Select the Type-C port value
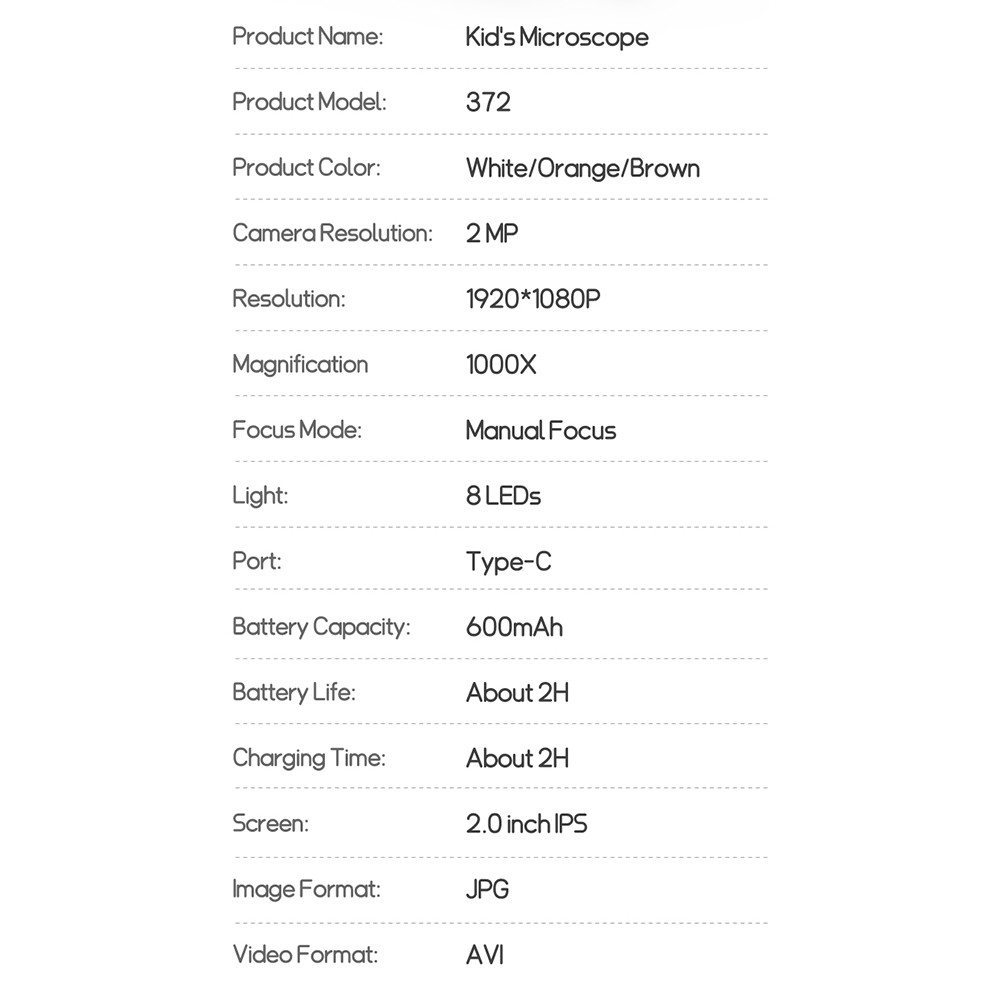The height and width of the screenshot is (1000, 1000). tap(508, 562)
